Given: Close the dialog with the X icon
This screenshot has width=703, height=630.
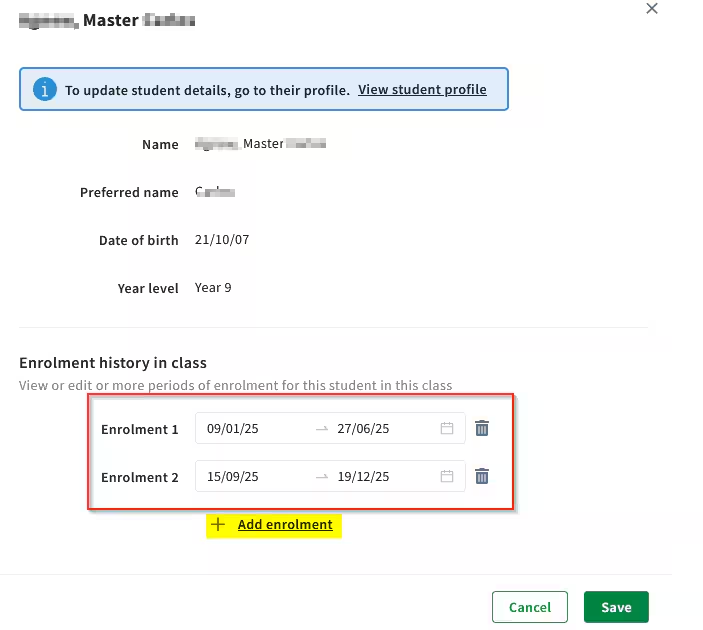Looking at the screenshot, I should tap(652, 9).
